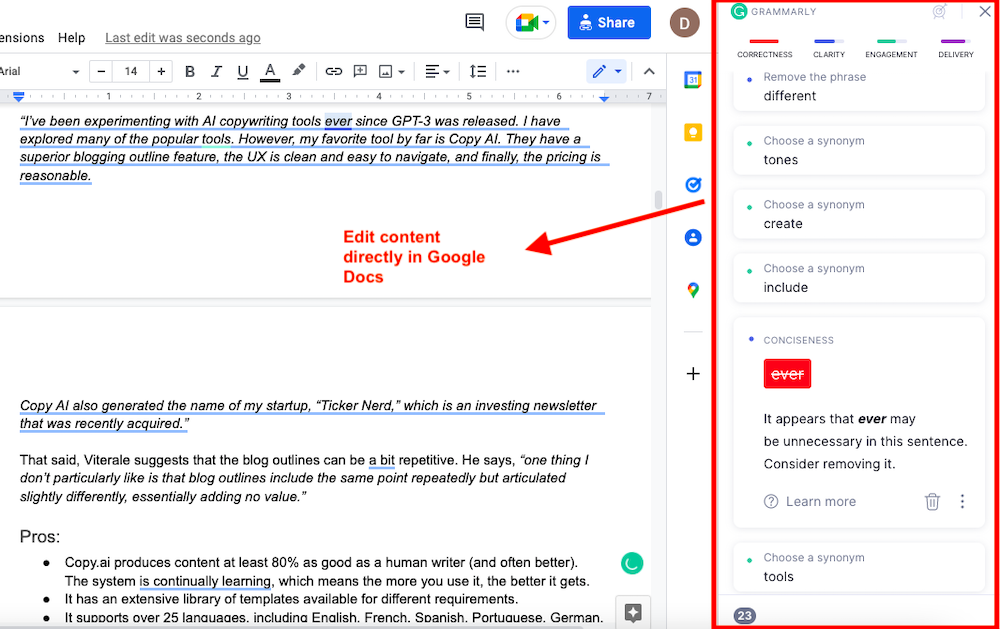Insert a link using link icon

(334, 71)
